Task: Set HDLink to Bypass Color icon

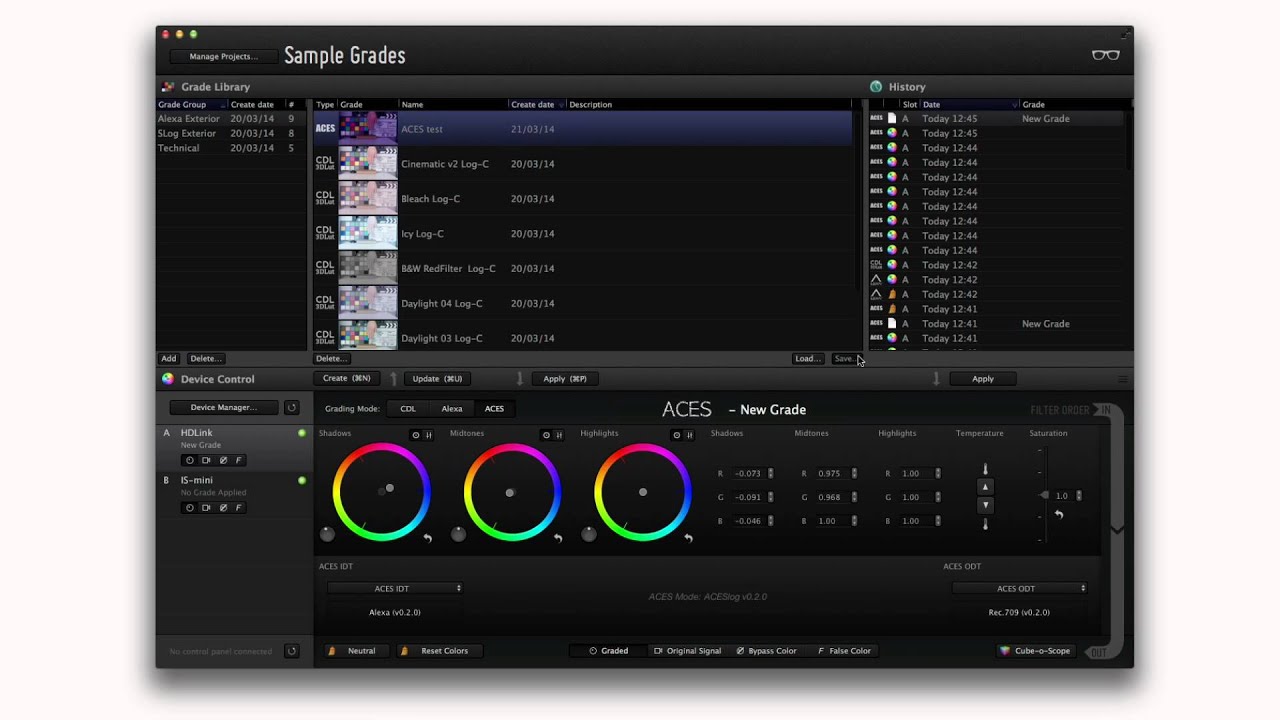Action: point(223,460)
